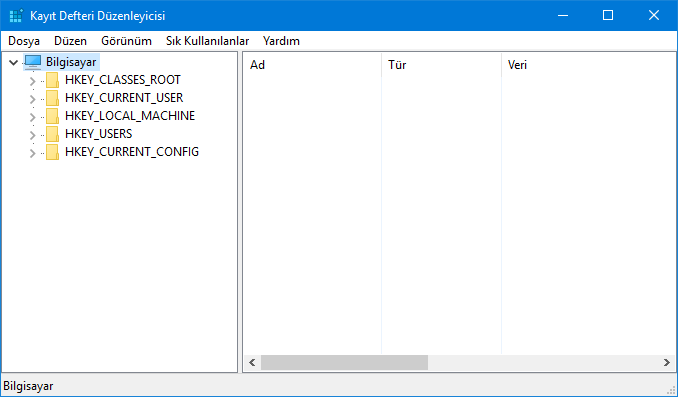The image size is (678, 397).
Task: Click the HKEY_LOCAL_MACHINE folder icon
Action: coord(52,116)
